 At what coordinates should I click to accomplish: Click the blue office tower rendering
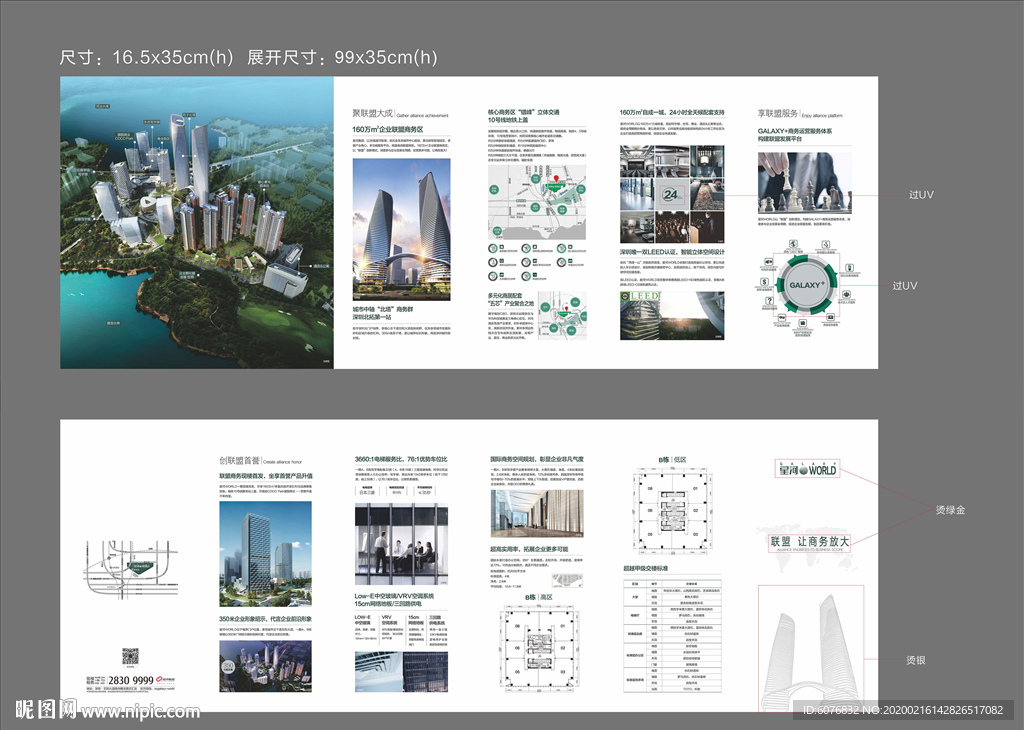pos(264,554)
